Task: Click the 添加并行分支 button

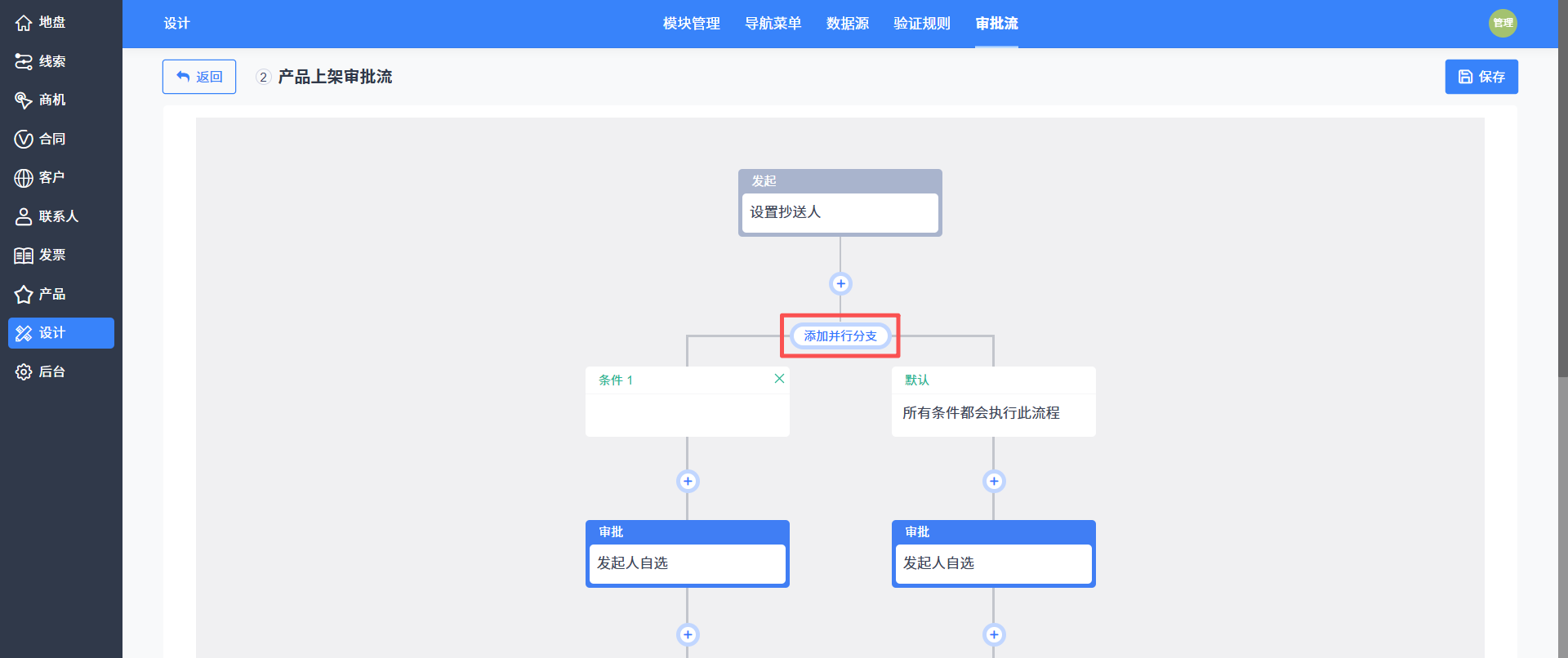Action: 840,336
